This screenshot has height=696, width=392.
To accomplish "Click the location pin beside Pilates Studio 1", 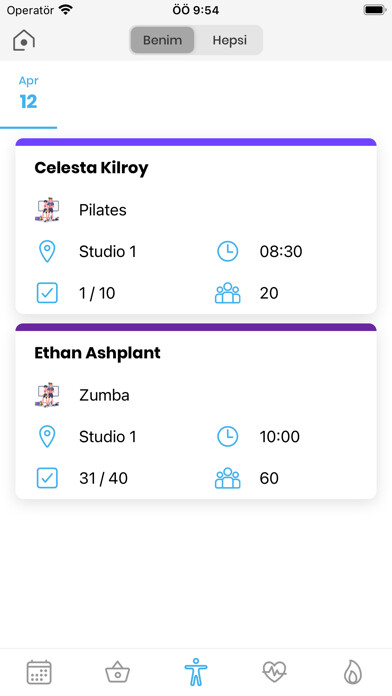I will pyautogui.click(x=47, y=251).
